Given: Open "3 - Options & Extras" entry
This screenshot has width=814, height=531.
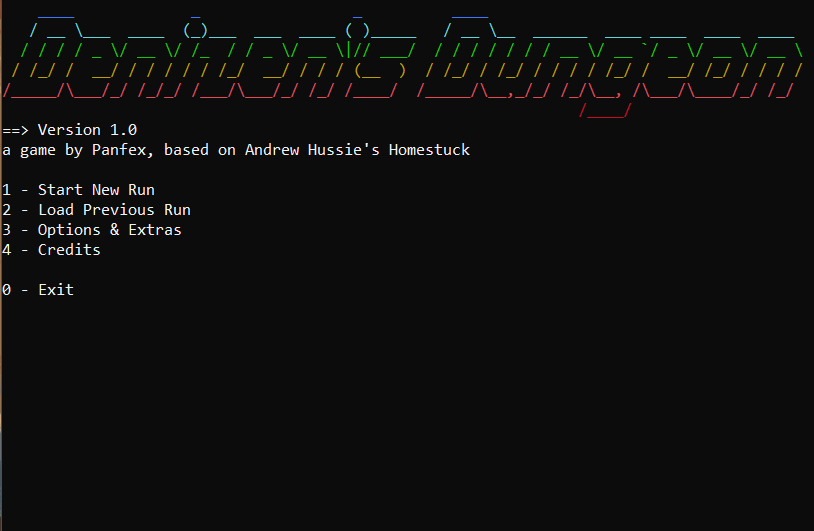Looking at the screenshot, I should [92, 230].
